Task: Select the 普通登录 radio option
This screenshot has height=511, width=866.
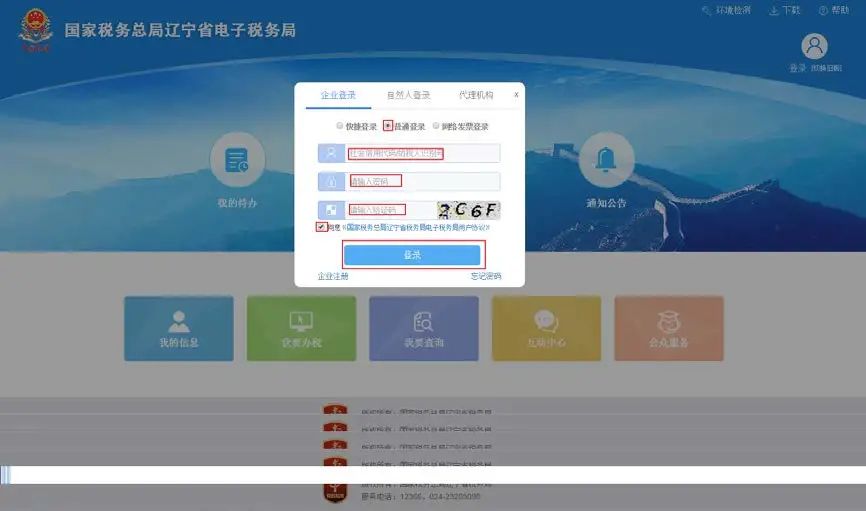Action: 388,126
